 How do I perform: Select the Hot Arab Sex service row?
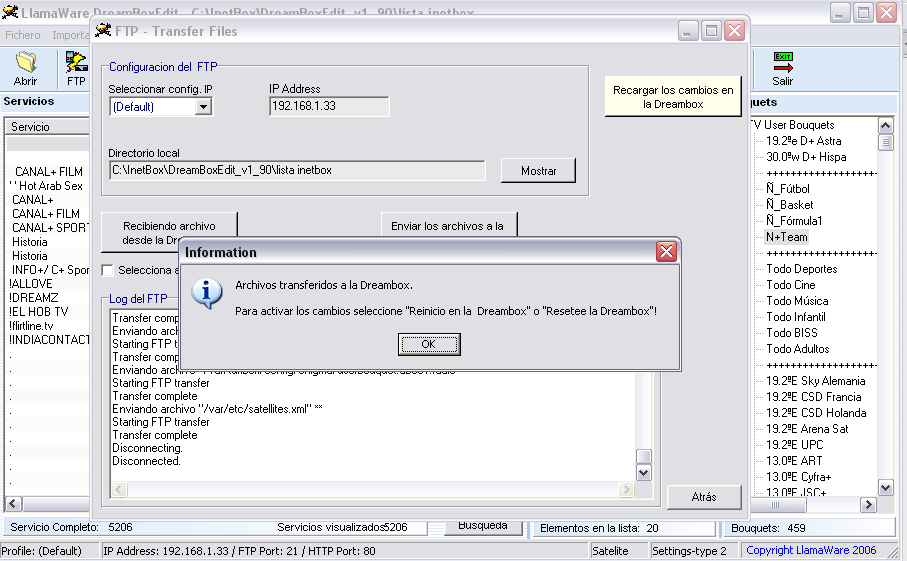tap(46, 186)
